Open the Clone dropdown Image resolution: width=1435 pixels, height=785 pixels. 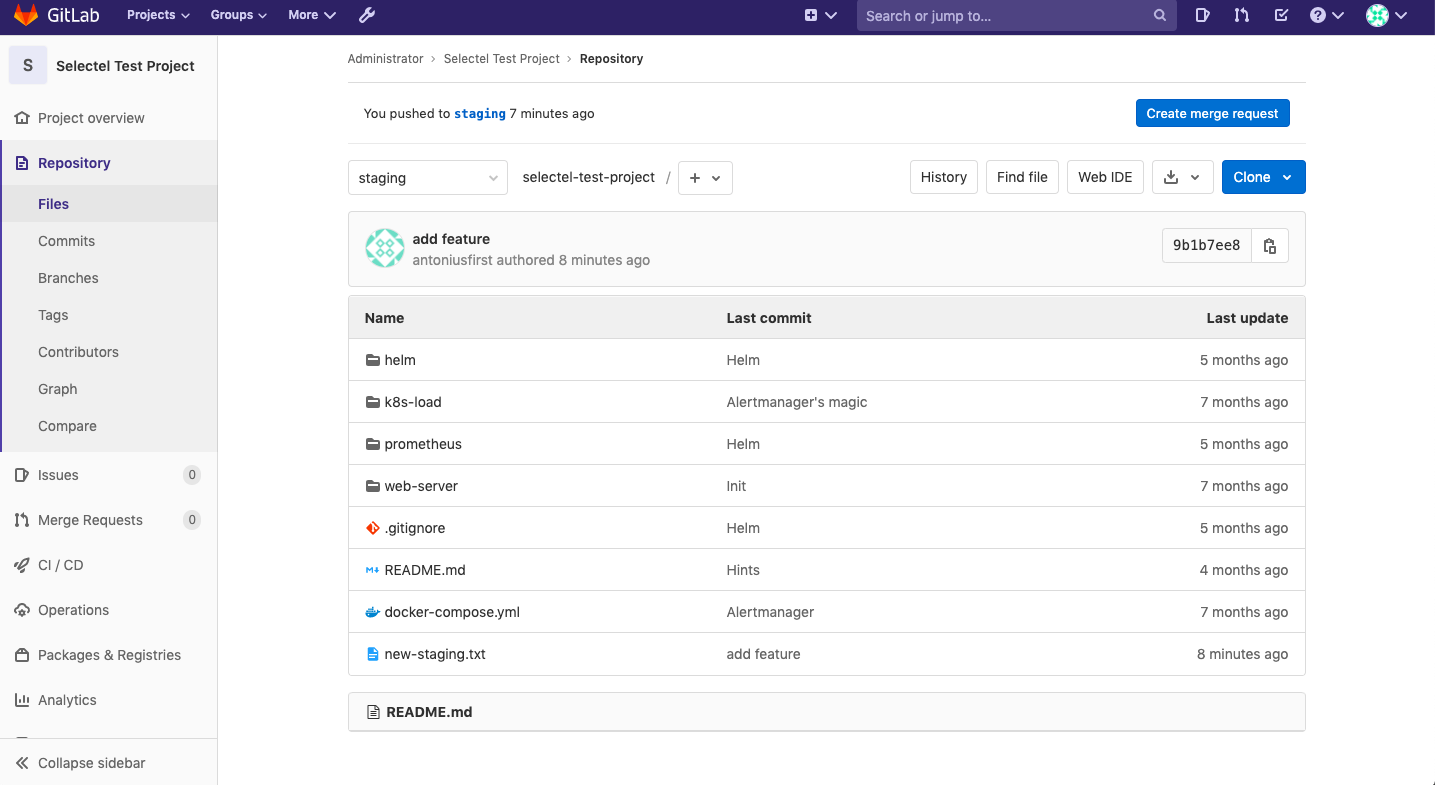1263,177
